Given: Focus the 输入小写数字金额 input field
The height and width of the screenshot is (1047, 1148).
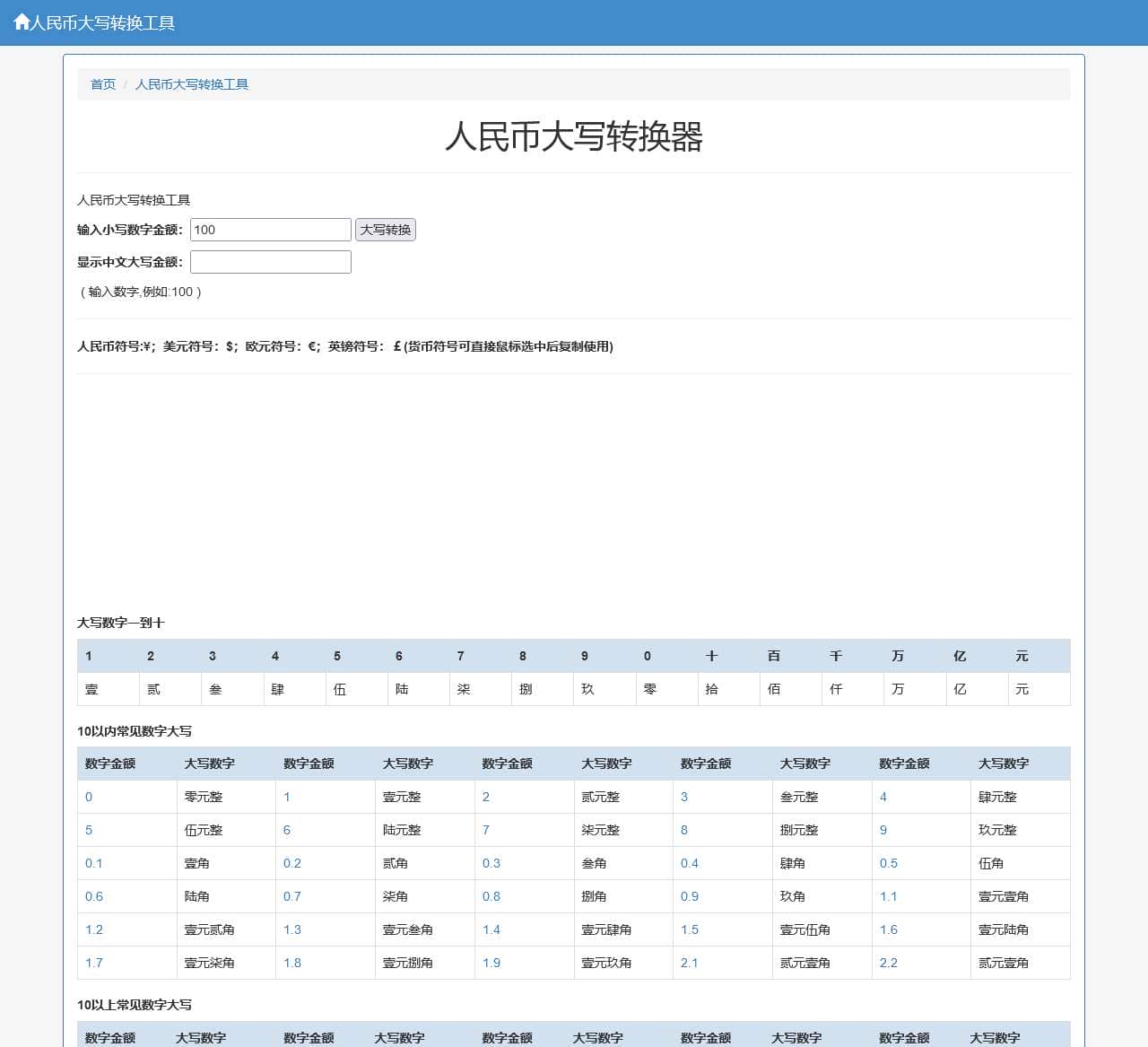Looking at the screenshot, I should (x=271, y=230).
